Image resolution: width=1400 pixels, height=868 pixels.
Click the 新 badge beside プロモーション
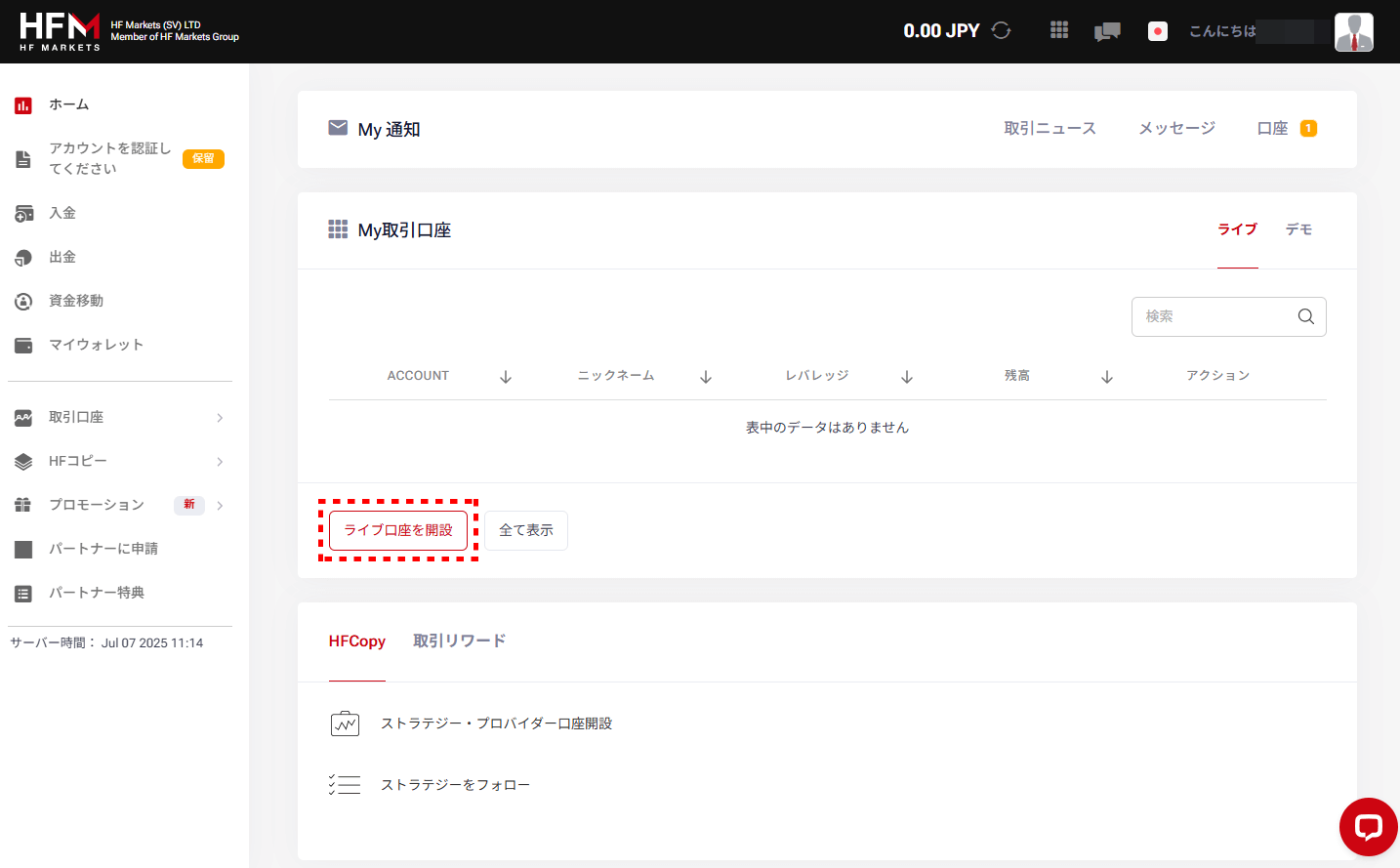[x=189, y=505]
